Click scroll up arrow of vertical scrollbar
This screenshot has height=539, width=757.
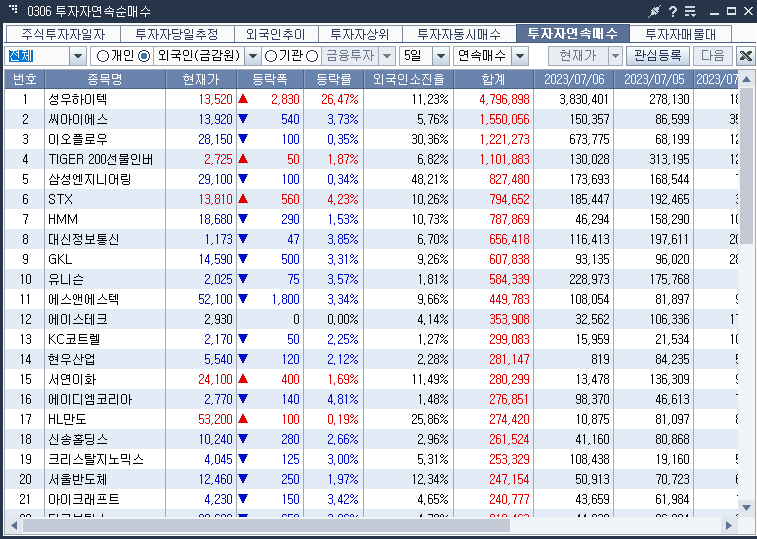[746, 79]
